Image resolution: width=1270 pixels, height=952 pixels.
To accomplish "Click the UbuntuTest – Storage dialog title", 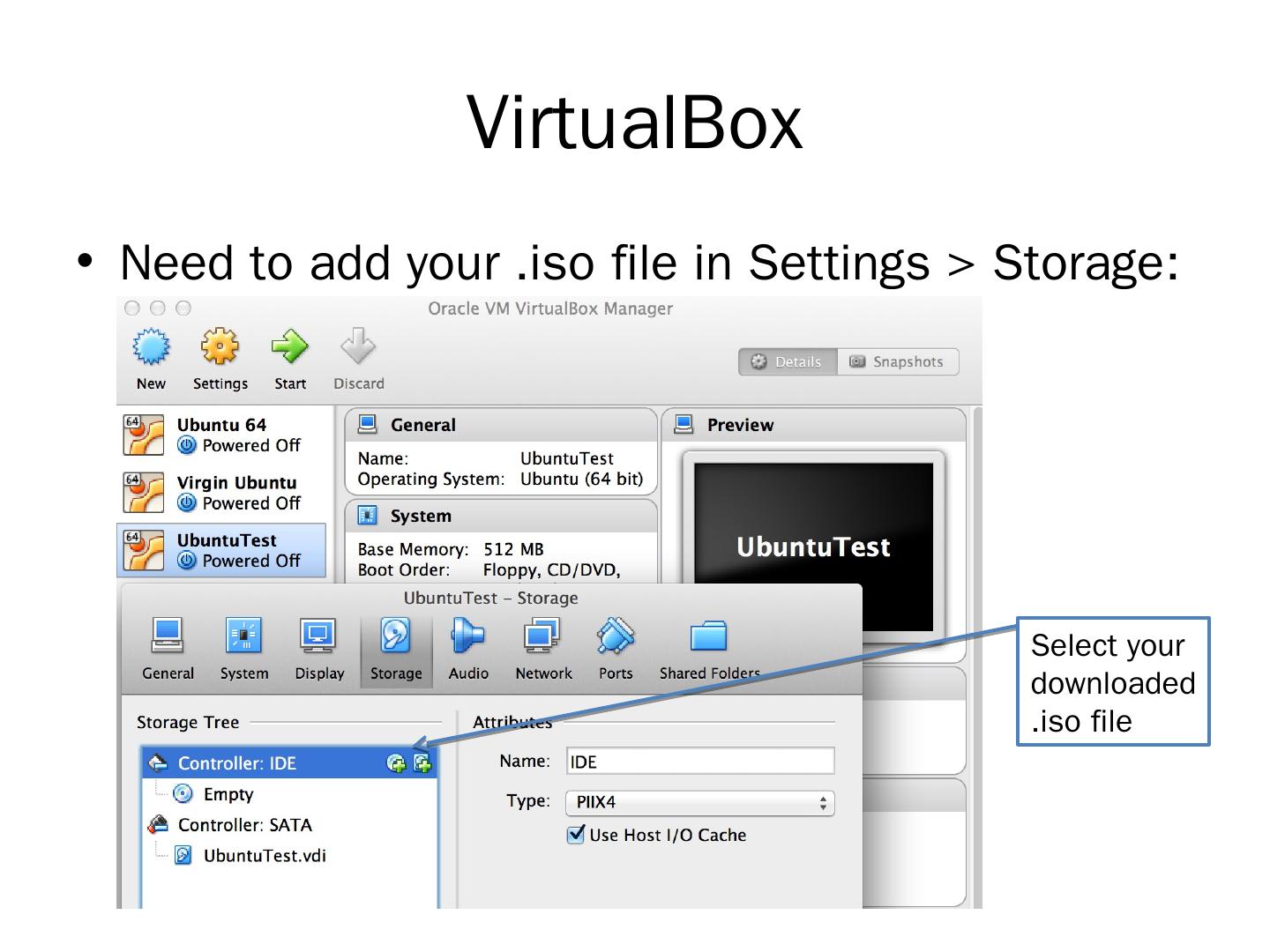I will [490, 598].
